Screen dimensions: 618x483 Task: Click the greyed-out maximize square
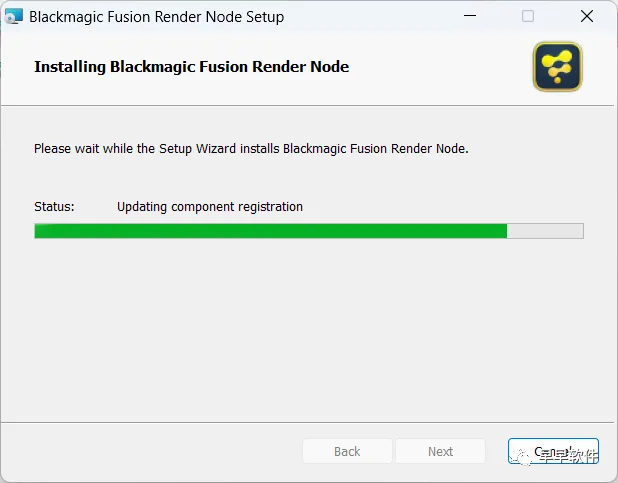pyautogui.click(x=528, y=16)
